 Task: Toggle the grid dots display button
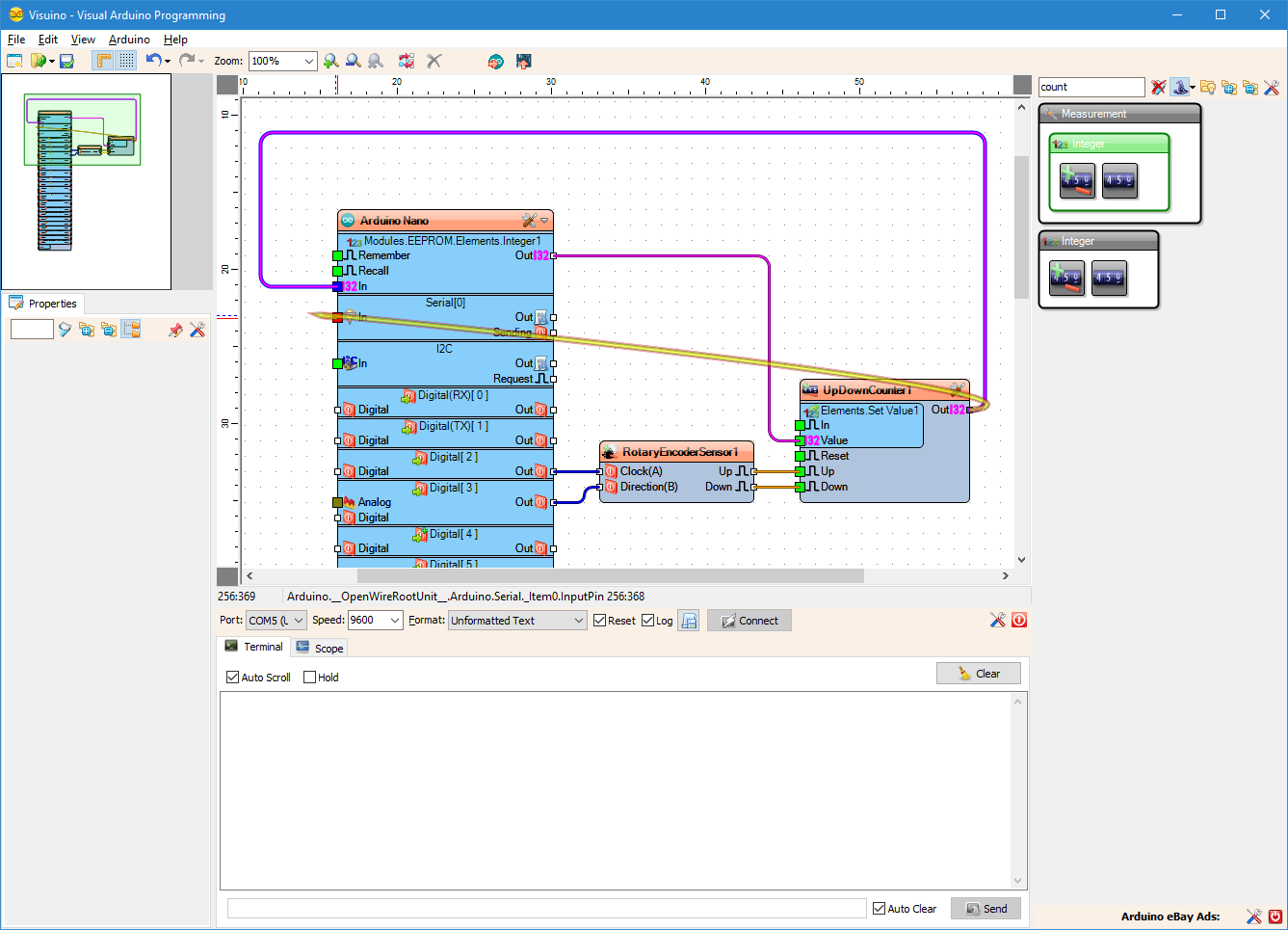[x=127, y=61]
